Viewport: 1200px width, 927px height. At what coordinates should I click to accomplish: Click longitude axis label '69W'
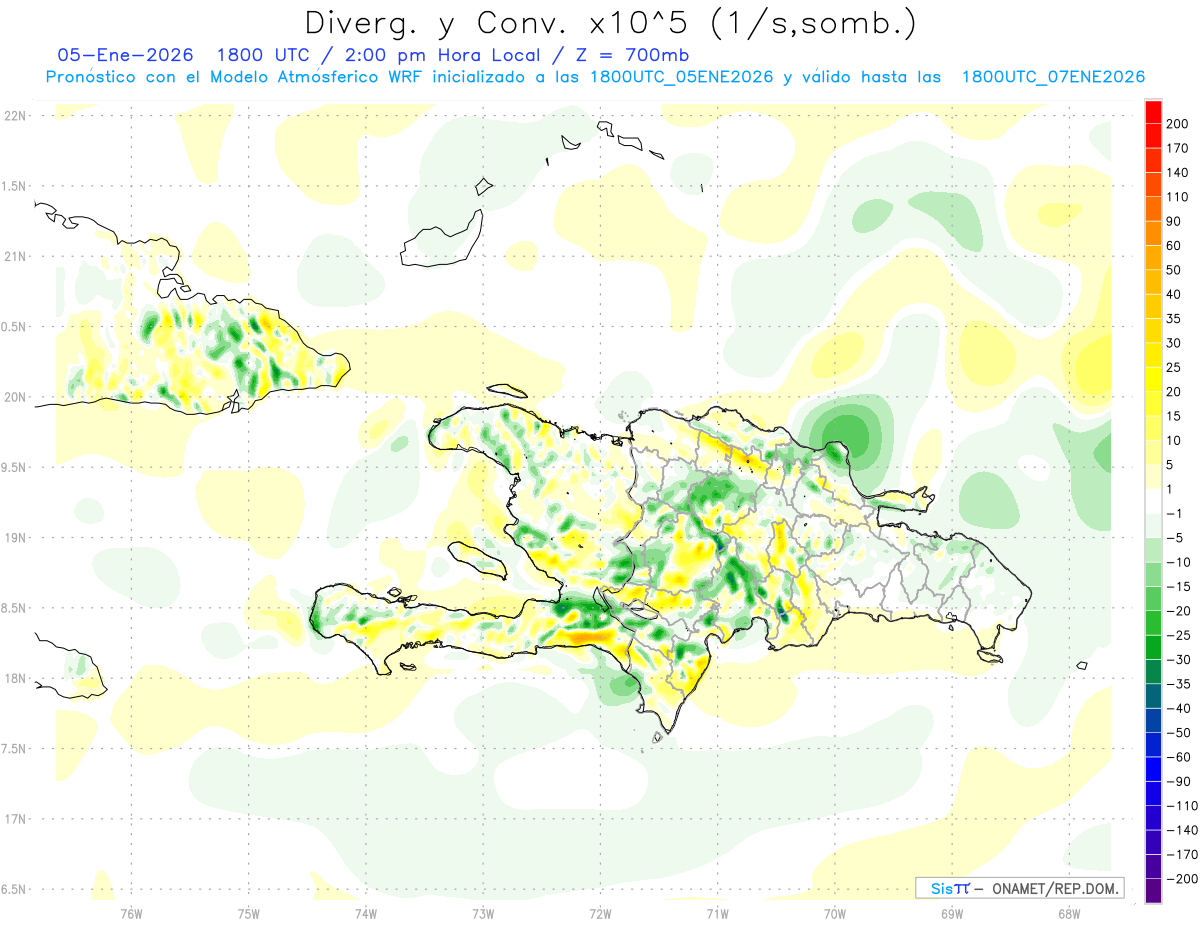click(x=951, y=913)
